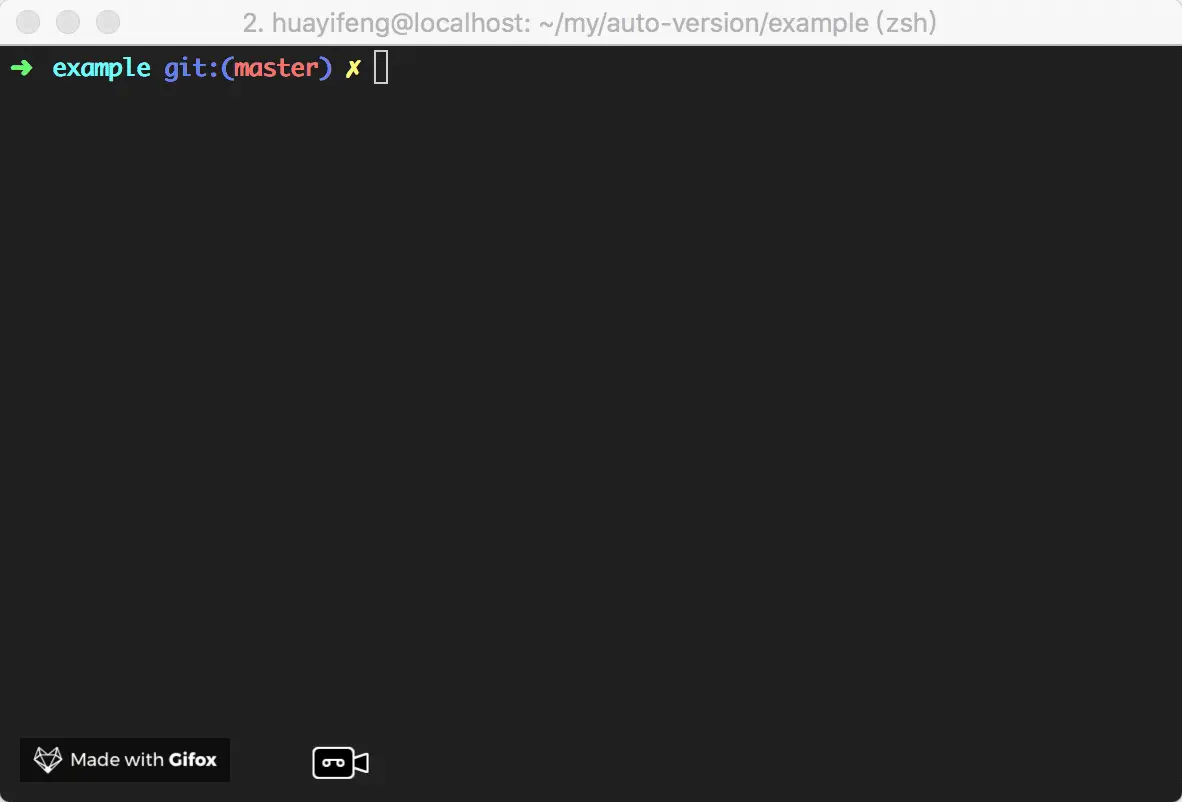Toggle the Gifox watermark badge
The image size is (1182, 802).
click(124, 760)
